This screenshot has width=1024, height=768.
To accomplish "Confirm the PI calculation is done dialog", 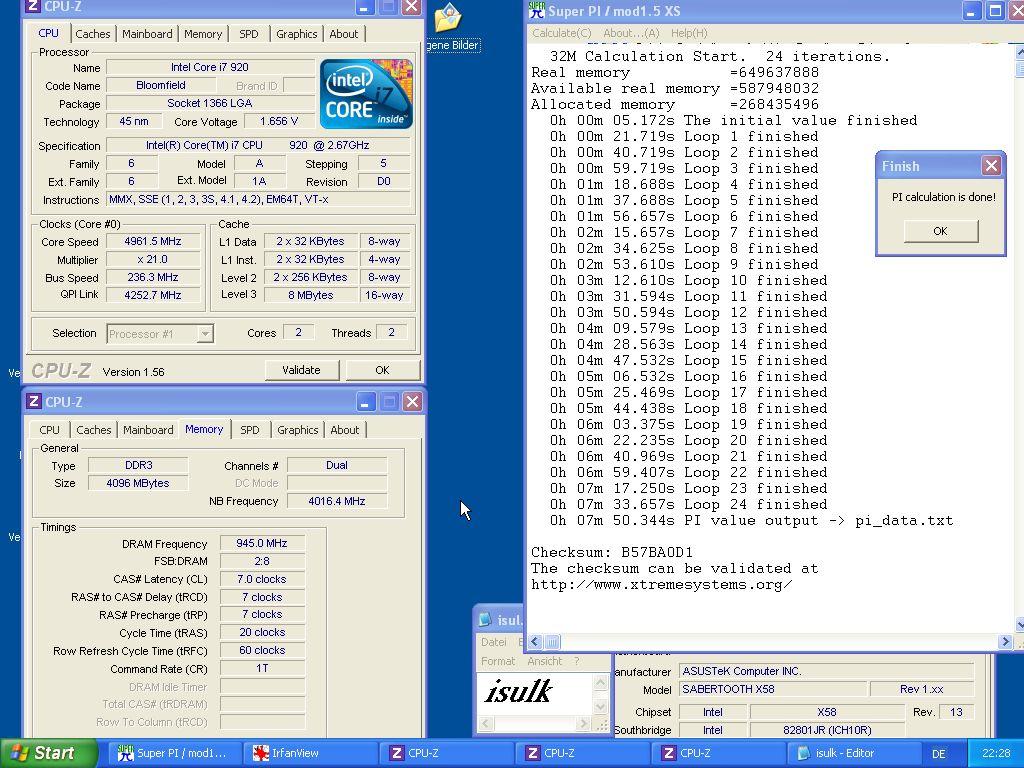I will tap(940, 231).
